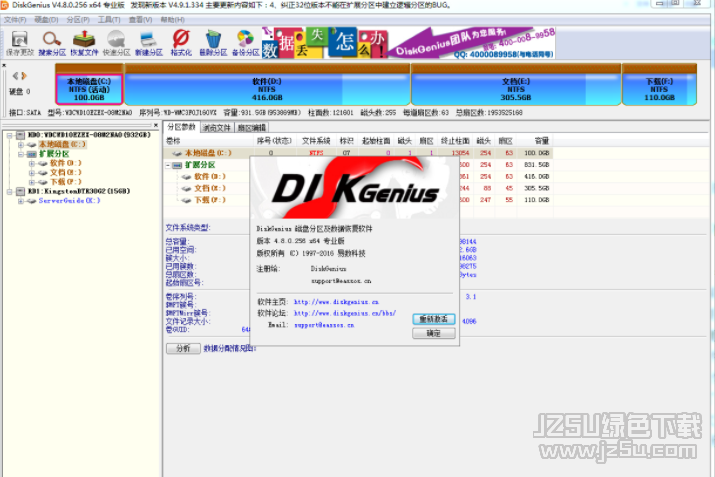Click the 保存更改 save changes toolbar icon
715x477 pixels.
pos(20,43)
